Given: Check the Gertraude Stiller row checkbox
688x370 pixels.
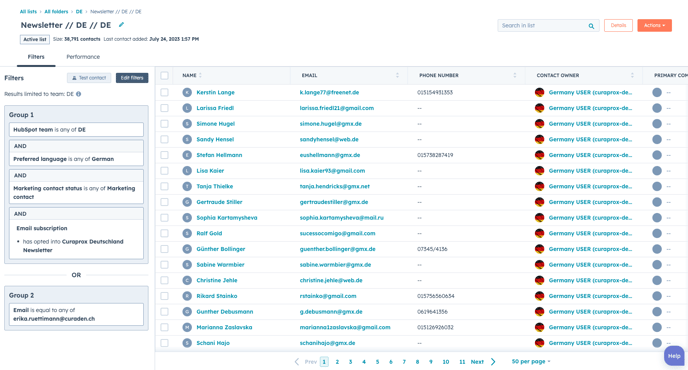Looking at the screenshot, I should [x=165, y=202].
